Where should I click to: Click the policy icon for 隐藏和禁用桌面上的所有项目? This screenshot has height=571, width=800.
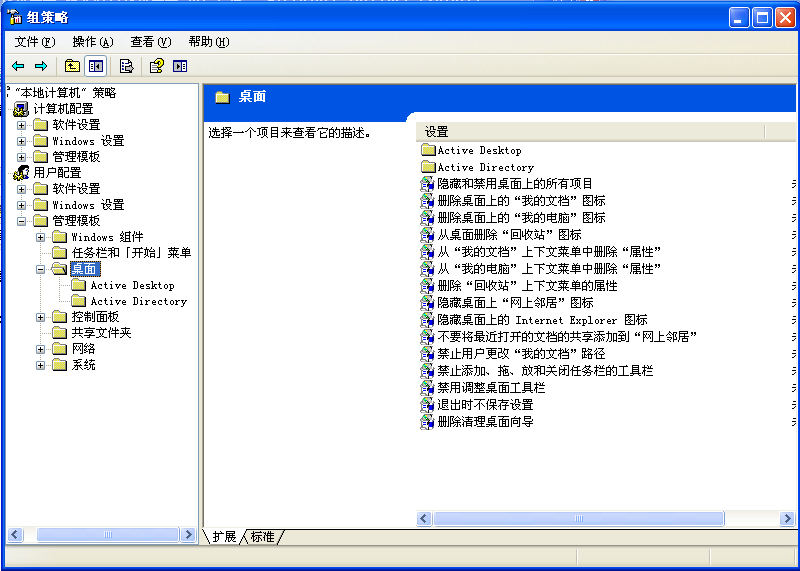coord(427,184)
